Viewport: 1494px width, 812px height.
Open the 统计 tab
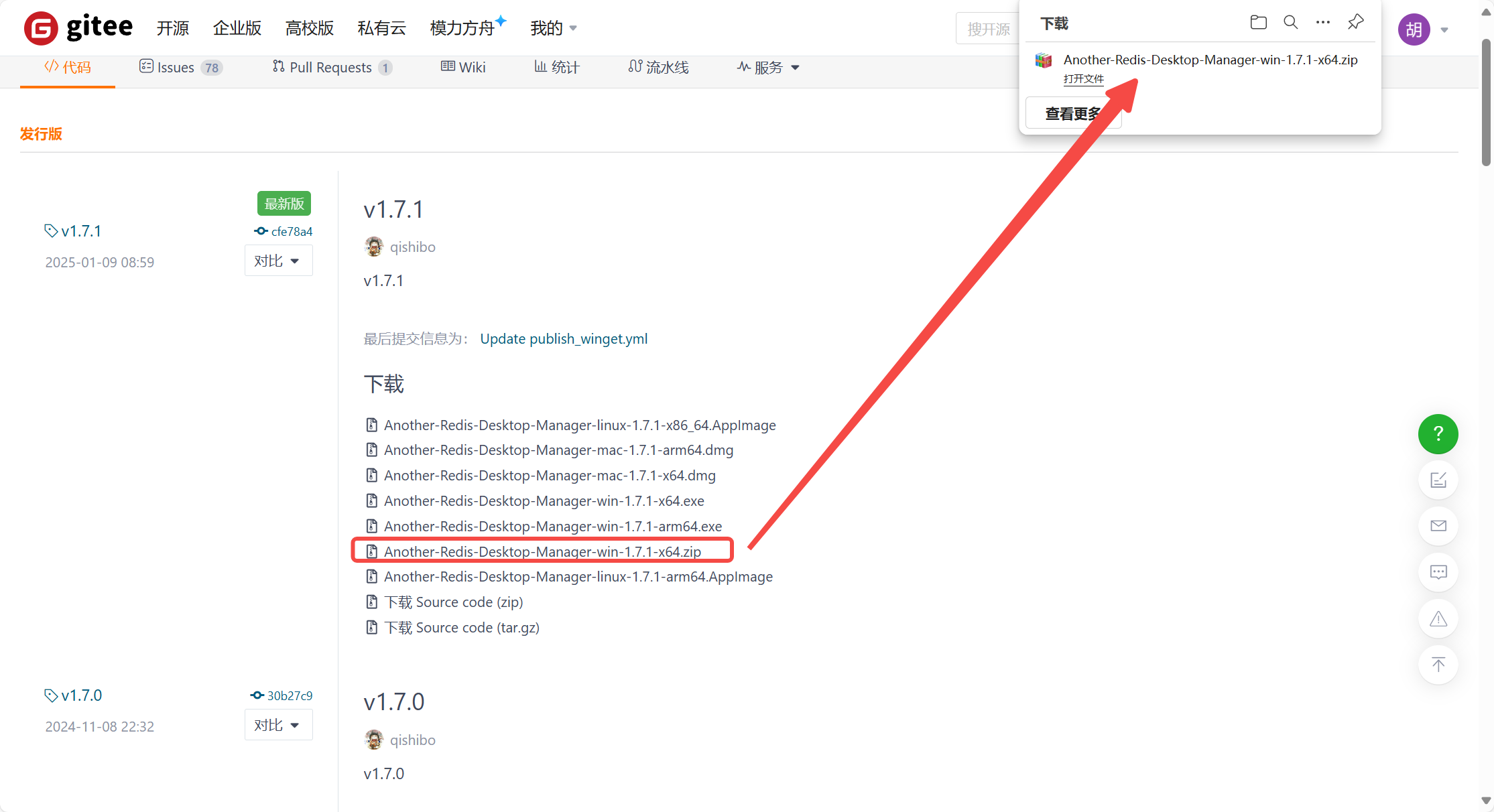556,67
